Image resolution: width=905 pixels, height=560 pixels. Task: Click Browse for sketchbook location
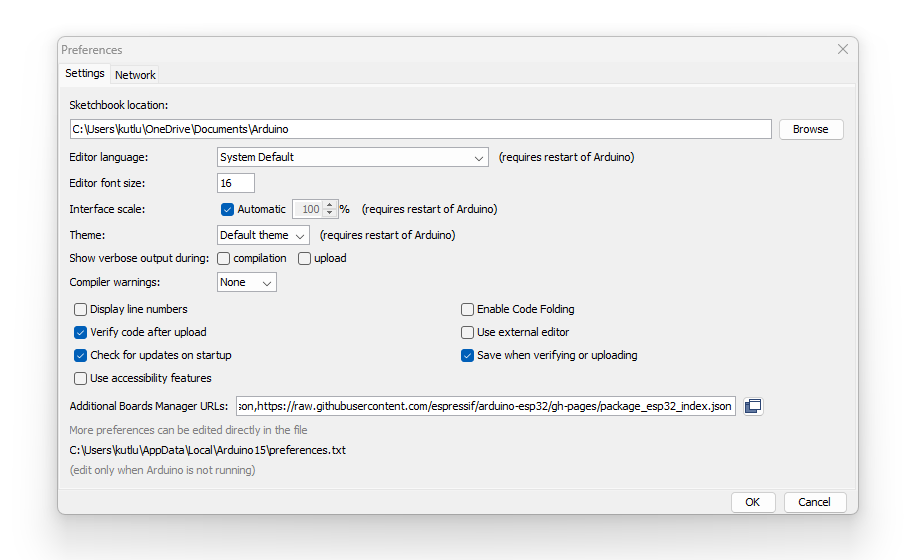[x=810, y=129]
